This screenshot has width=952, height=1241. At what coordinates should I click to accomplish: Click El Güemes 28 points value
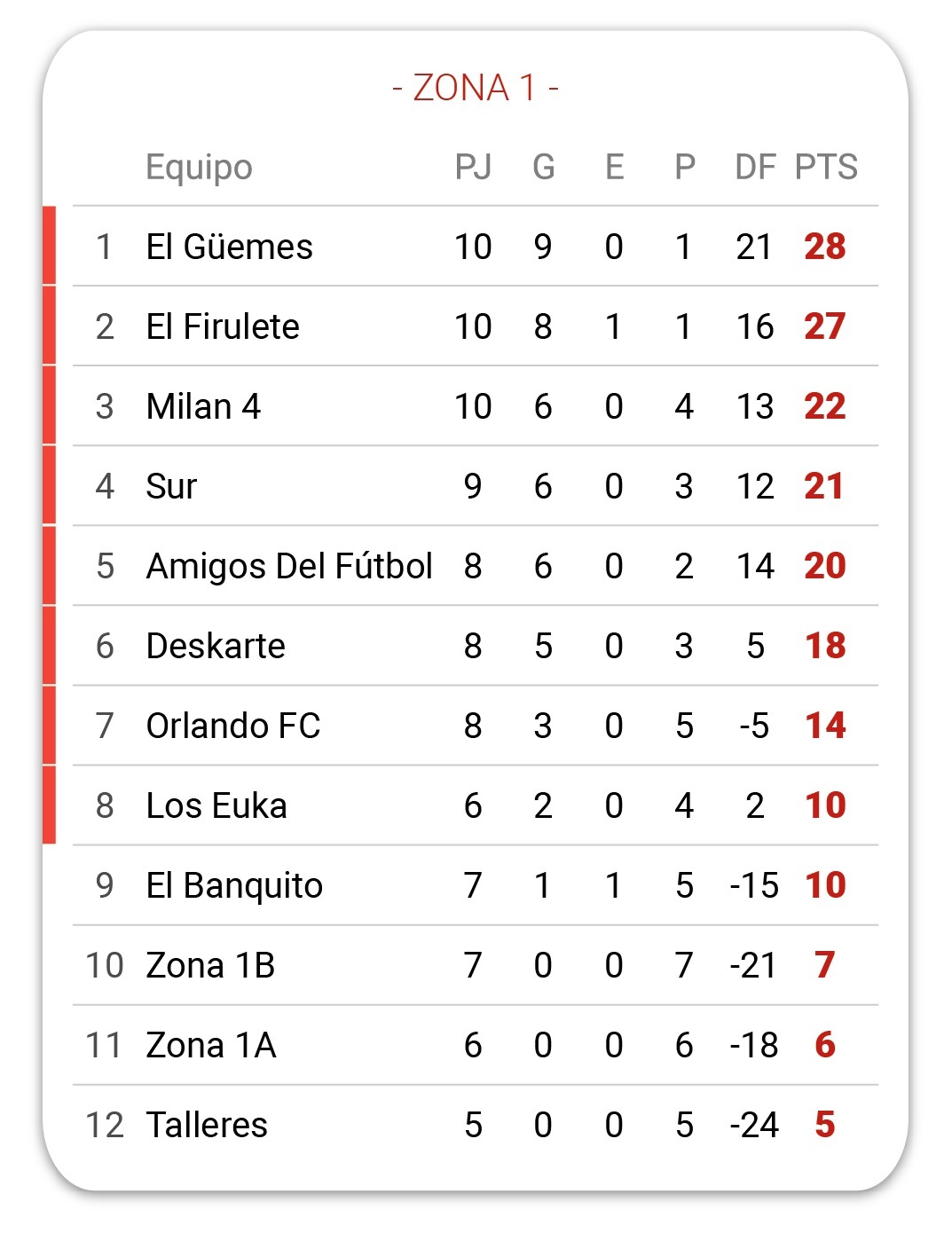(825, 247)
